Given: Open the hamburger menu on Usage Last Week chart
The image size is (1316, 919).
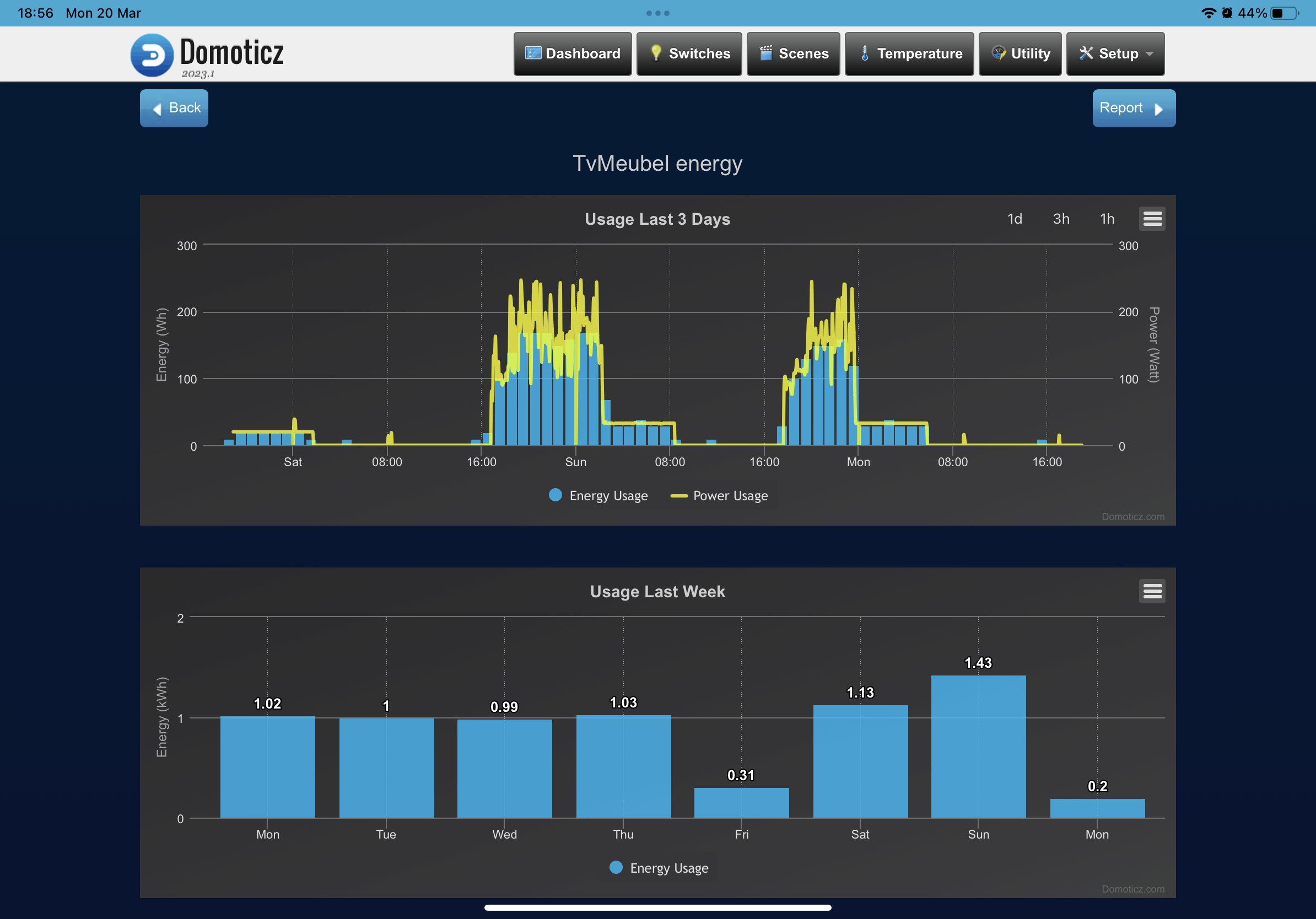Looking at the screenshot, I should 1152,591.
